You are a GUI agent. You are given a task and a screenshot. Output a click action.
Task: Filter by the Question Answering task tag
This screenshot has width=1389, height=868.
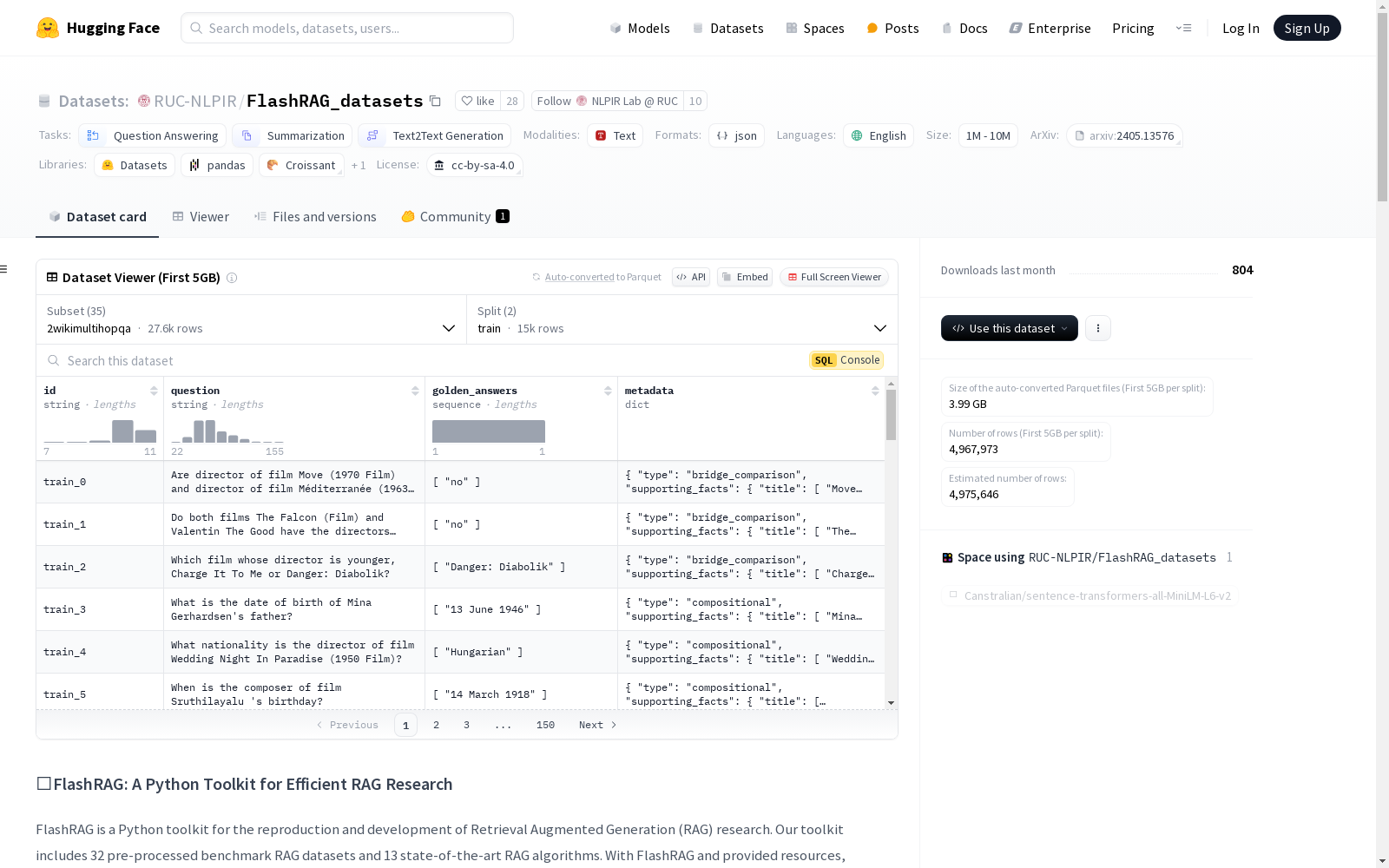coord(153,135)
